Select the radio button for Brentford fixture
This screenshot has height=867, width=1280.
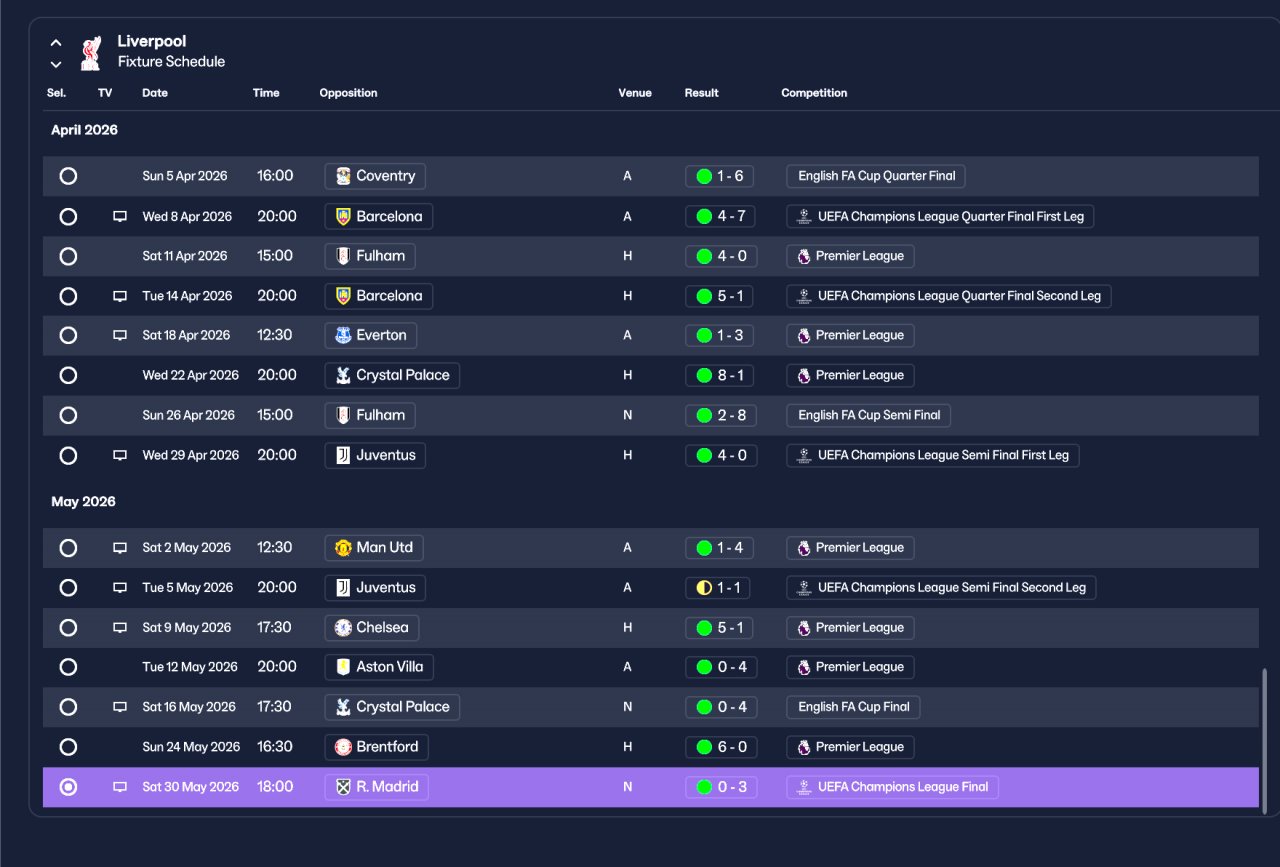68,747
